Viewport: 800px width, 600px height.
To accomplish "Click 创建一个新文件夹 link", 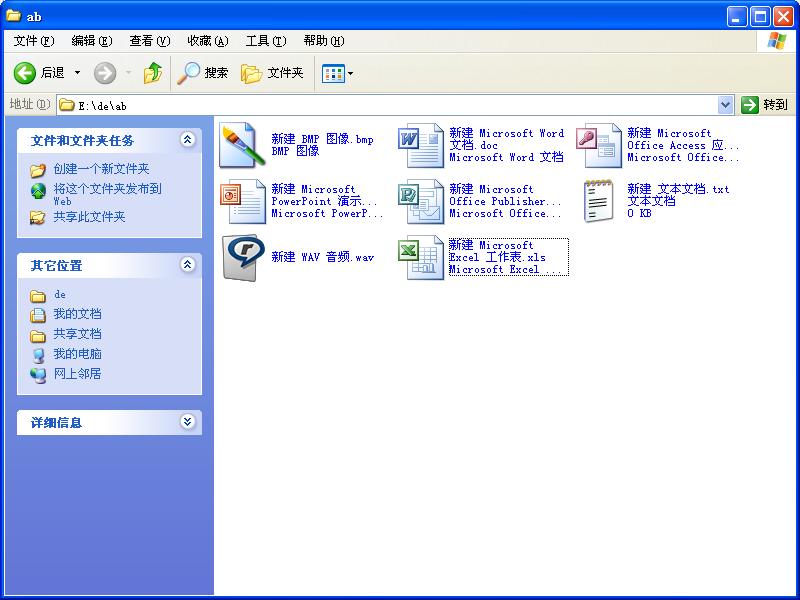I will [x=102, y=169].
